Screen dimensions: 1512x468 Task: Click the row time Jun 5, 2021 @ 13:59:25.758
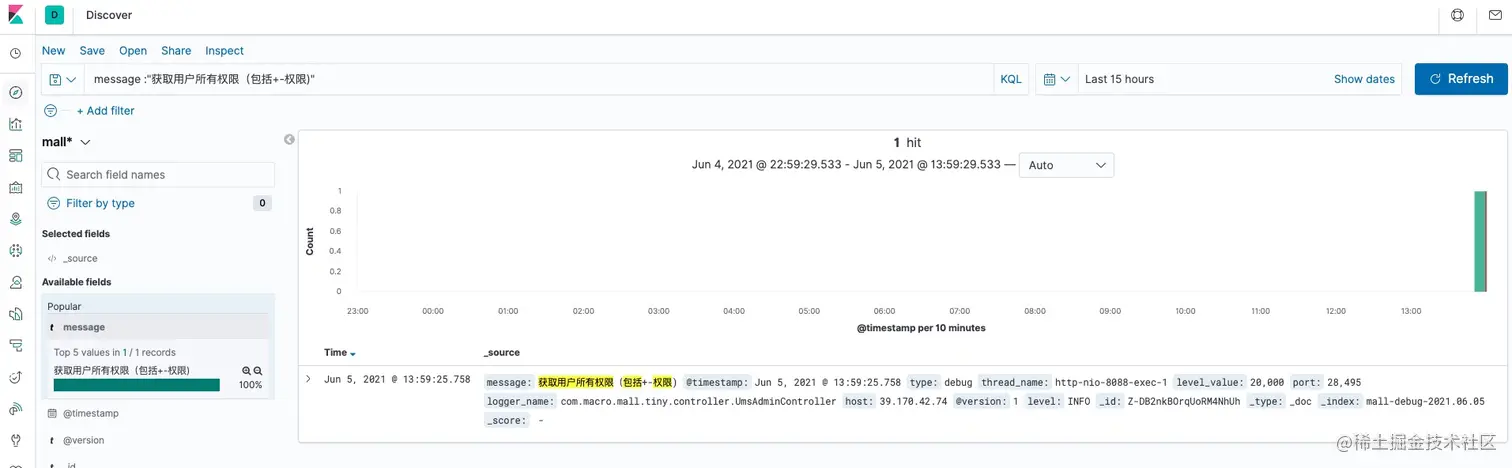pos(397,380)
